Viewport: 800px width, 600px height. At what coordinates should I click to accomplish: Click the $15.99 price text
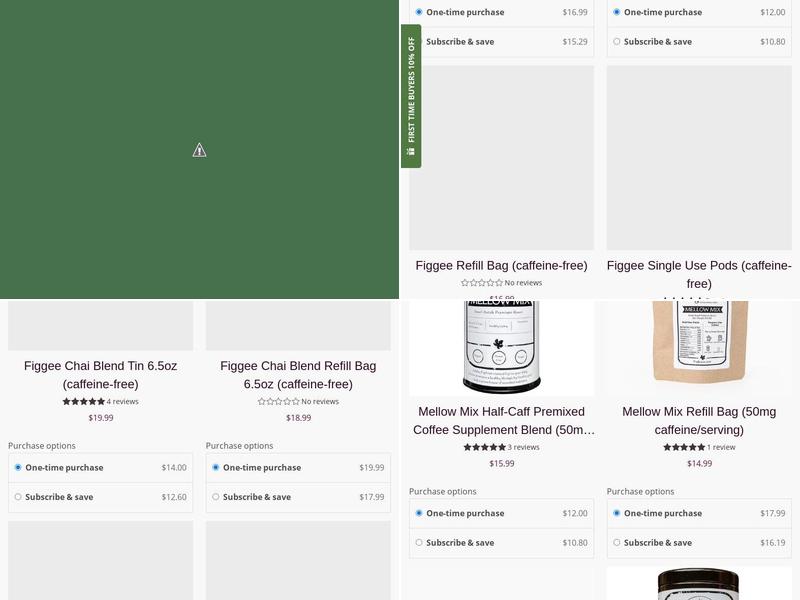click(502, 464)
